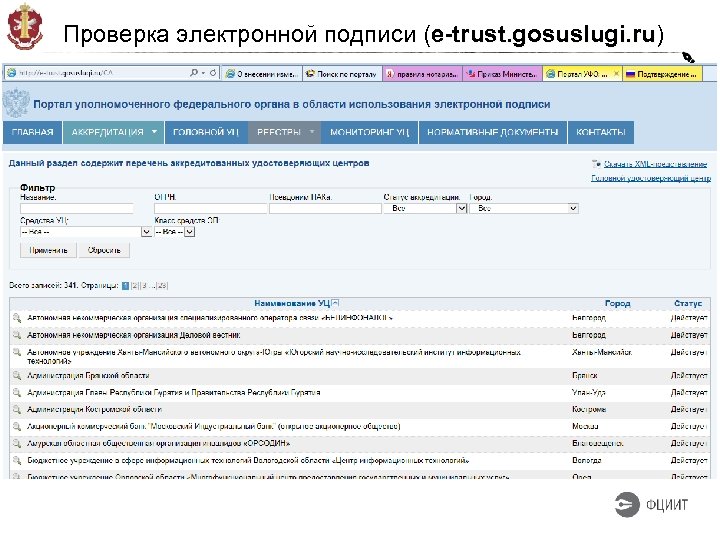Click current page 1 indicator
The image size is (720, 540).
tap(125, 286)
